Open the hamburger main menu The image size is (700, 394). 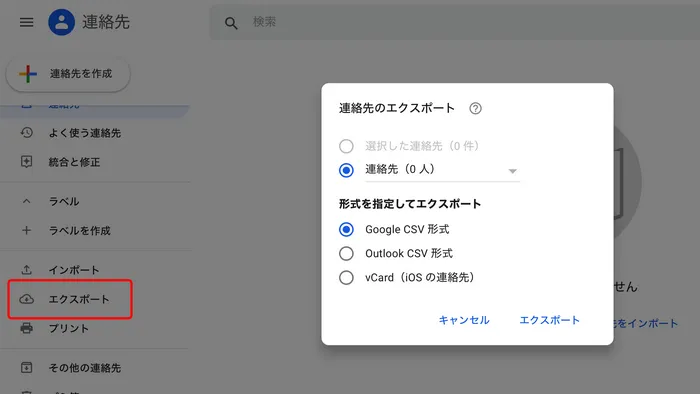[26, 22]
